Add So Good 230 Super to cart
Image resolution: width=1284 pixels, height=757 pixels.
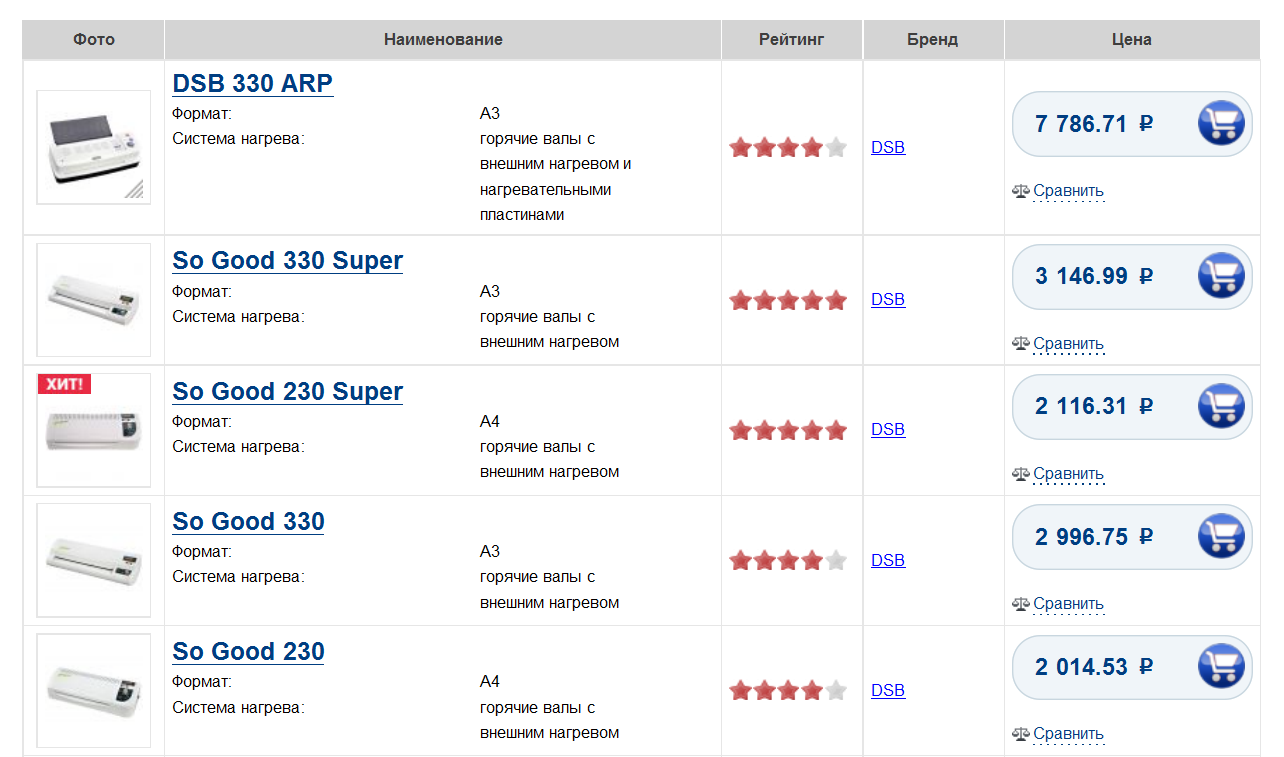tap(1221, 406)
